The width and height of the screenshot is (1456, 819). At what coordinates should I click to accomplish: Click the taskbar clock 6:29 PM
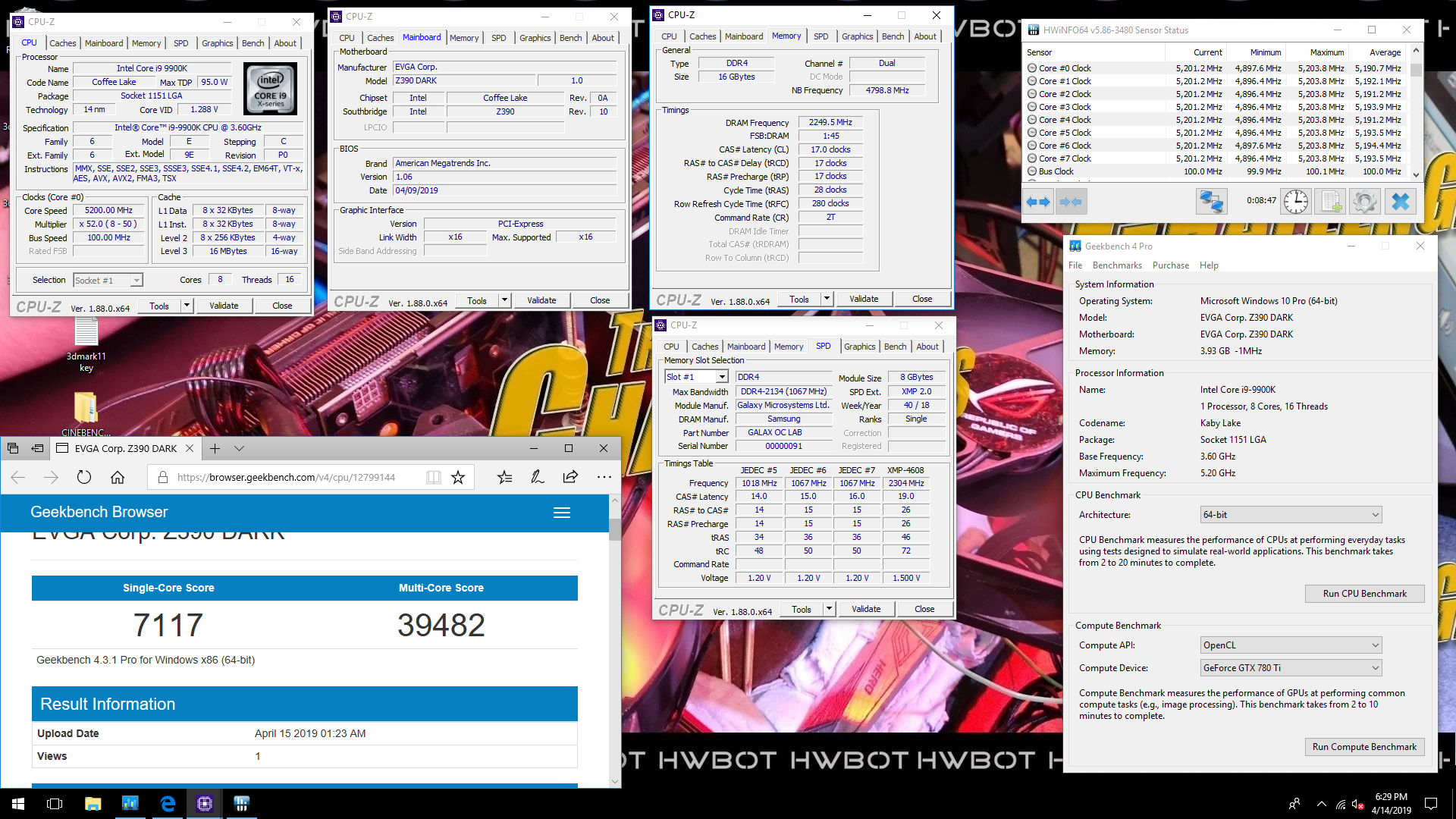(1391, 804)
